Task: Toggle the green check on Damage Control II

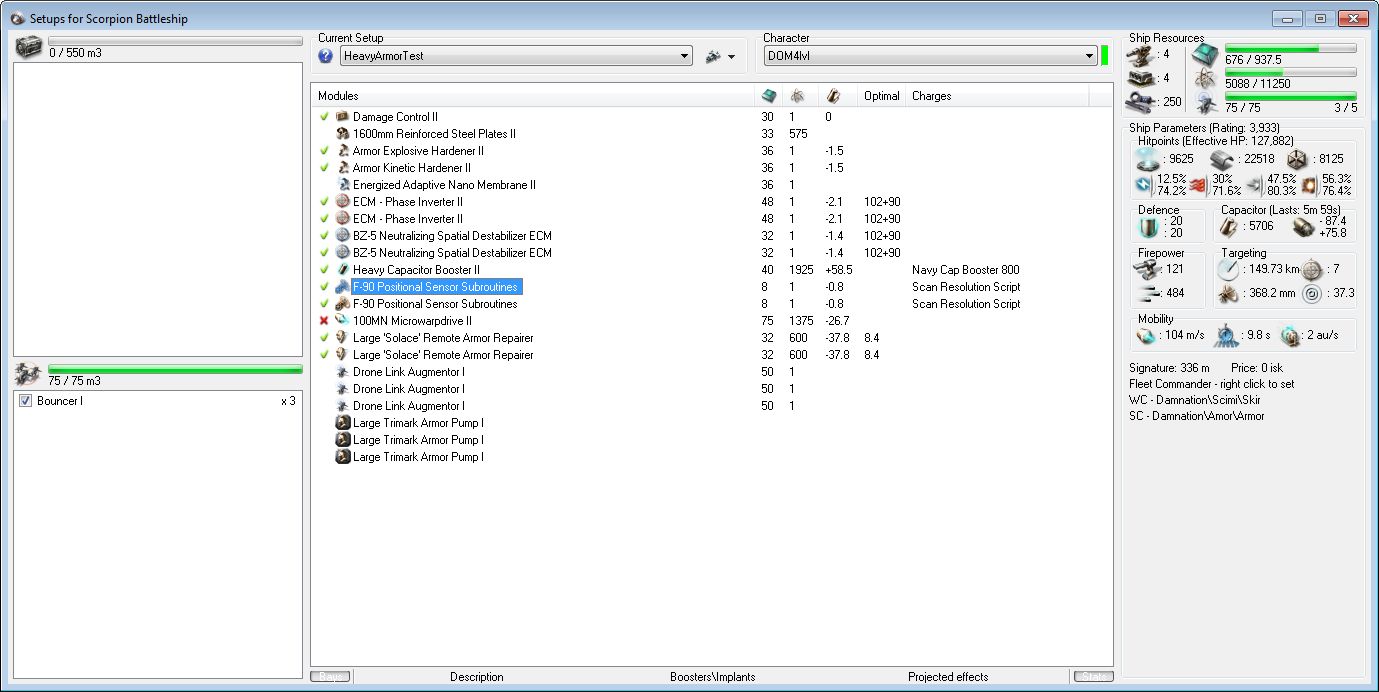Action: (324, 117)
